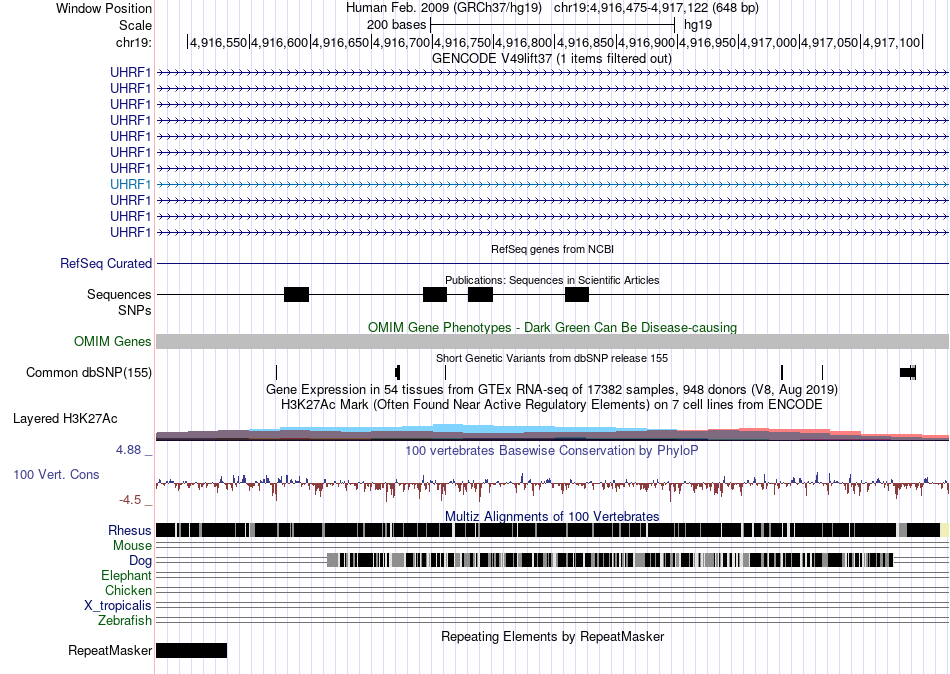This screenshot has width=950, height=674.
Task: Click the leftmost Common dbSNP variant tick
Action: pyautogui.click(x=276, y=372)
